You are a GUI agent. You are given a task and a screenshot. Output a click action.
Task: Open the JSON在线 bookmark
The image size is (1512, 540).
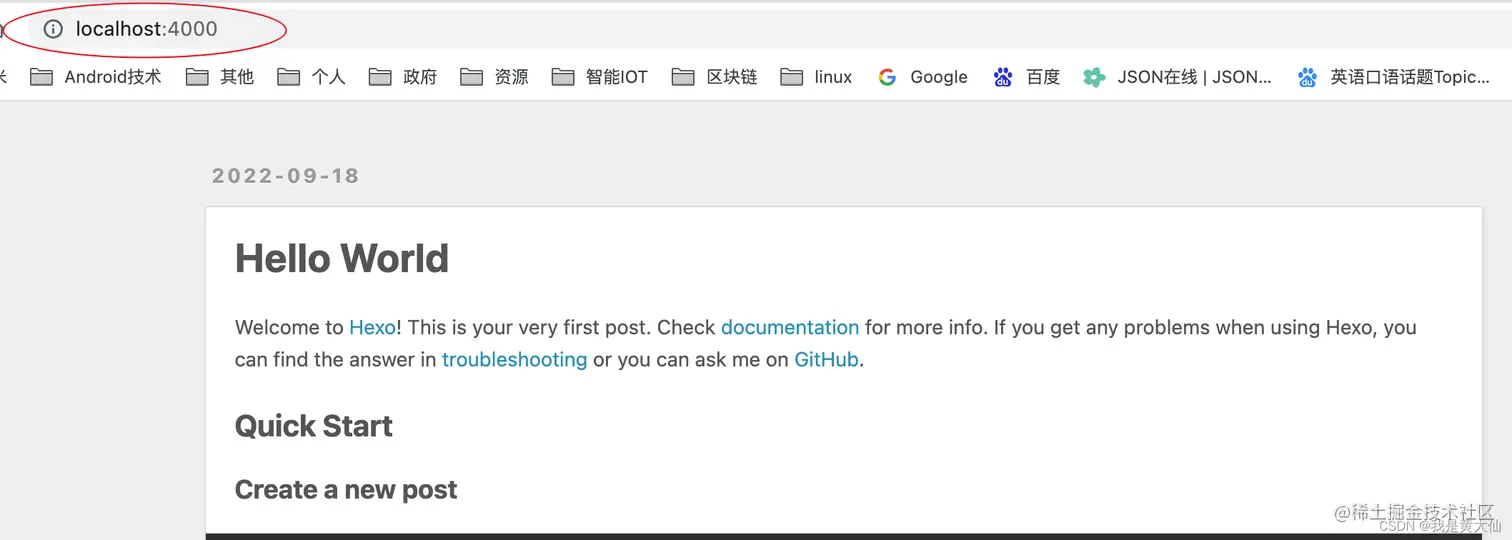tap(1178, 77)
